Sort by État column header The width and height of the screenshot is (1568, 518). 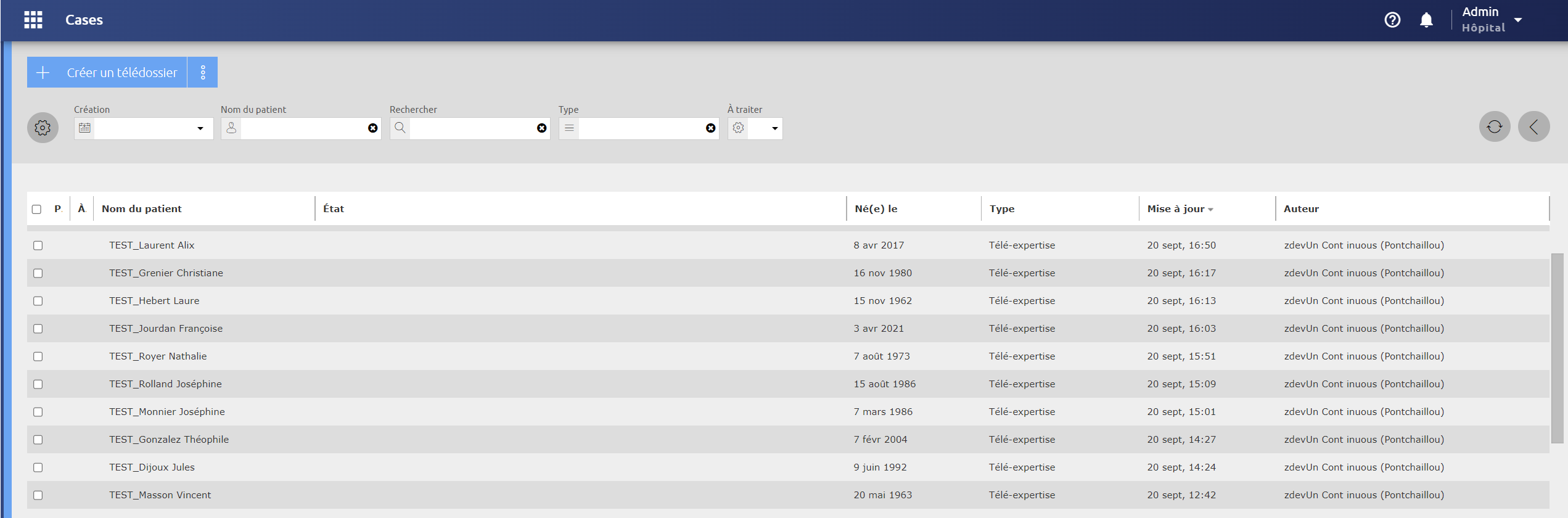(x=334, y=208)
